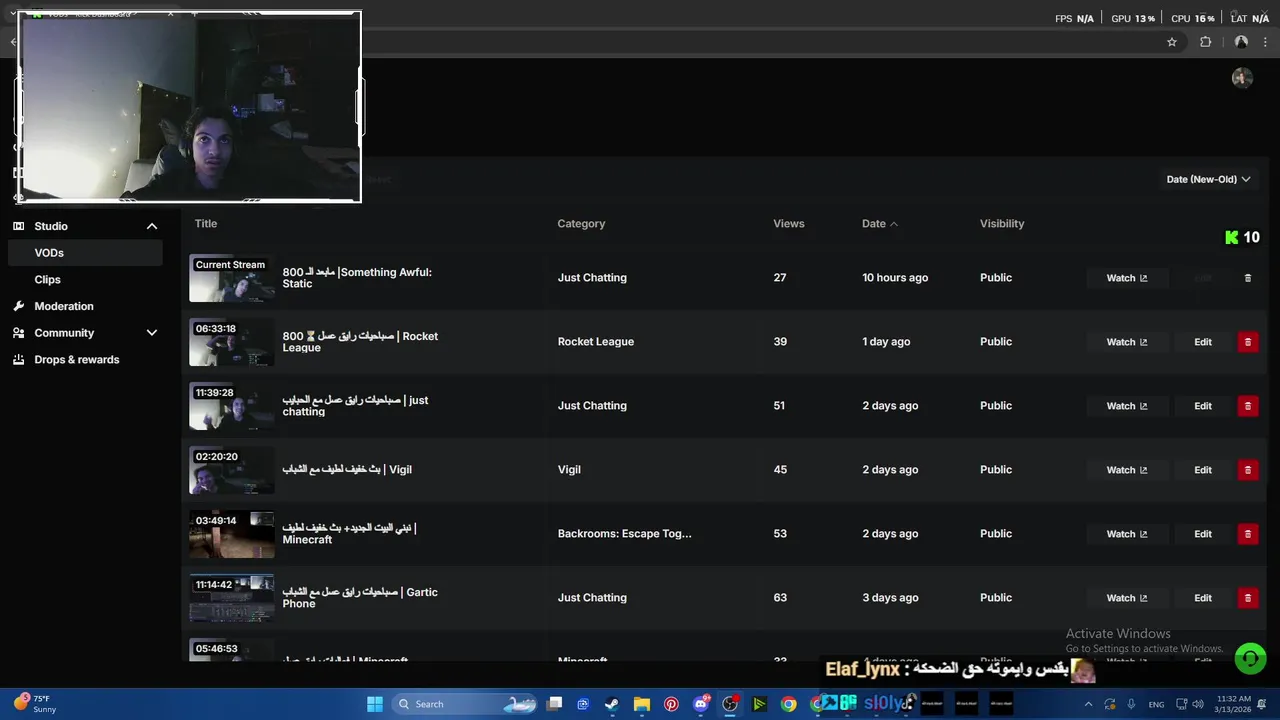
Task: Open OBS Studio from the taskbar
Action: point(730,704)
